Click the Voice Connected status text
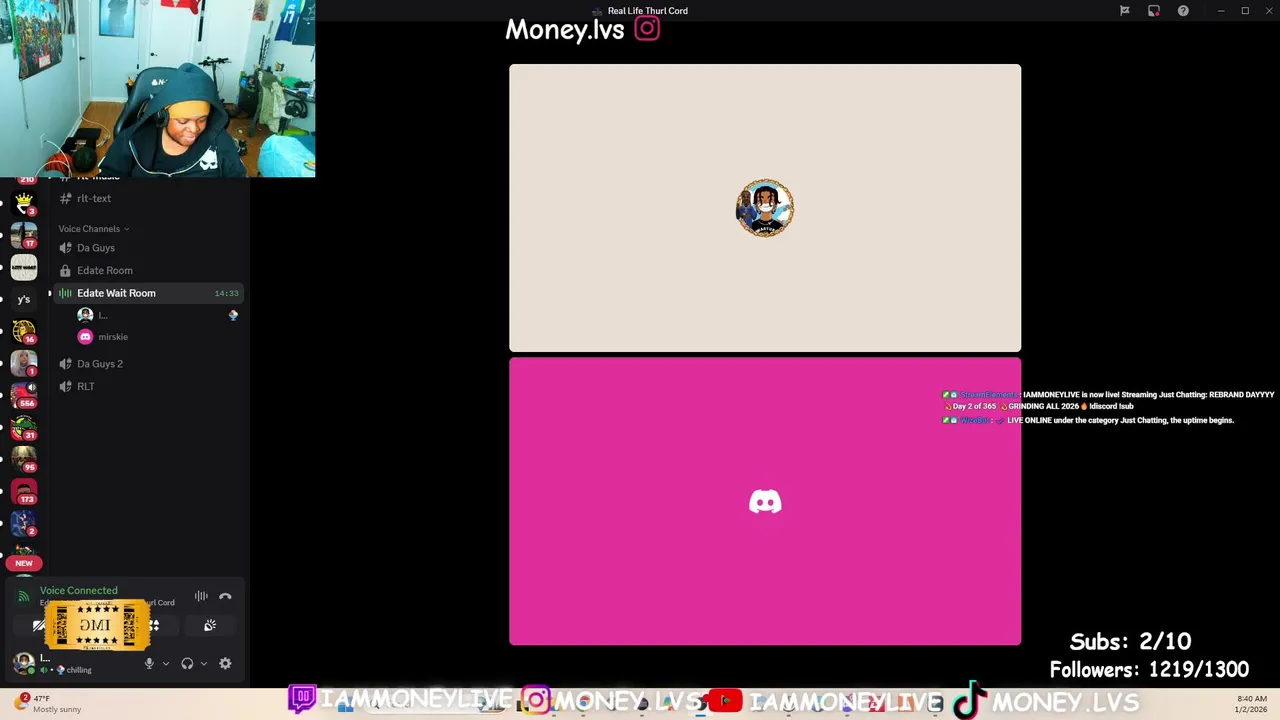The height and width of the screenshot is (720, 1280). [x=78, y=591]
